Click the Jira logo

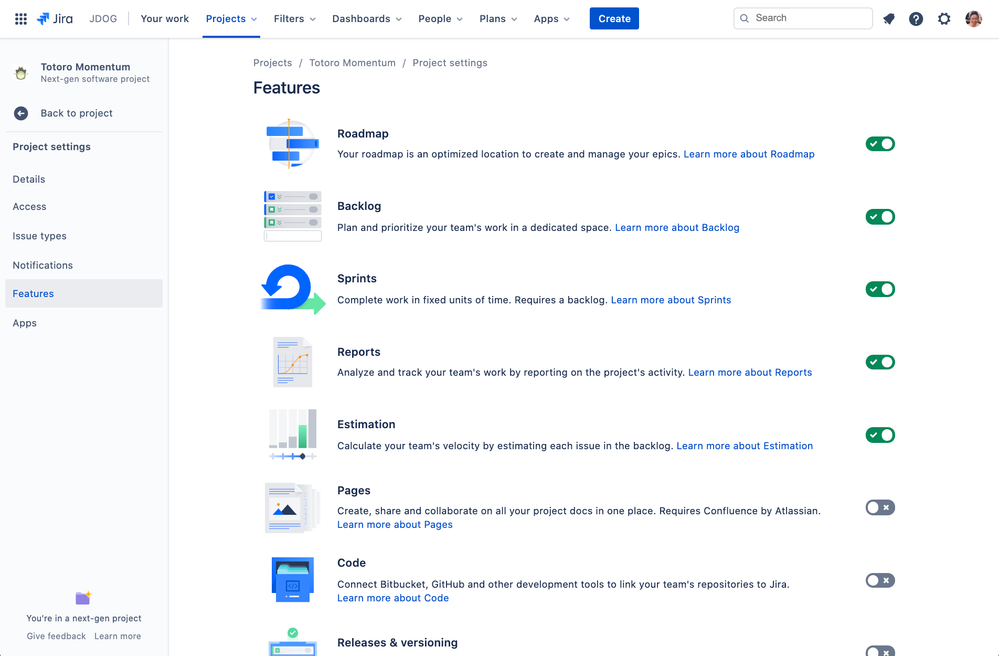click(55, 18)
